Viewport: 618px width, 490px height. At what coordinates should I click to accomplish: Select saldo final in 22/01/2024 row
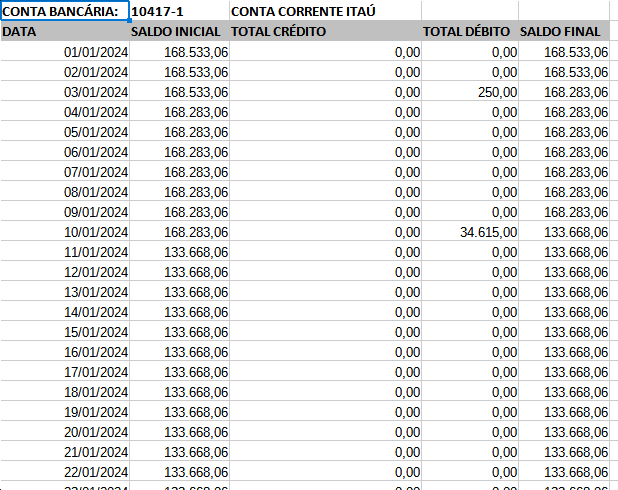coord(564,472)
